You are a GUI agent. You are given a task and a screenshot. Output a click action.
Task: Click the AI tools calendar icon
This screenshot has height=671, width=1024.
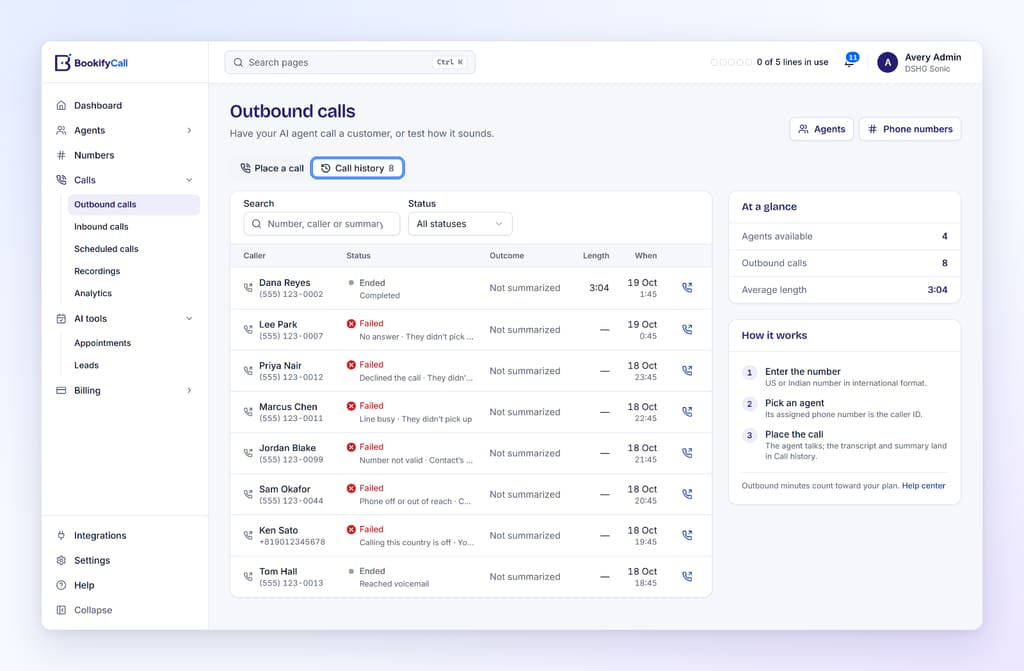point(61,318)
